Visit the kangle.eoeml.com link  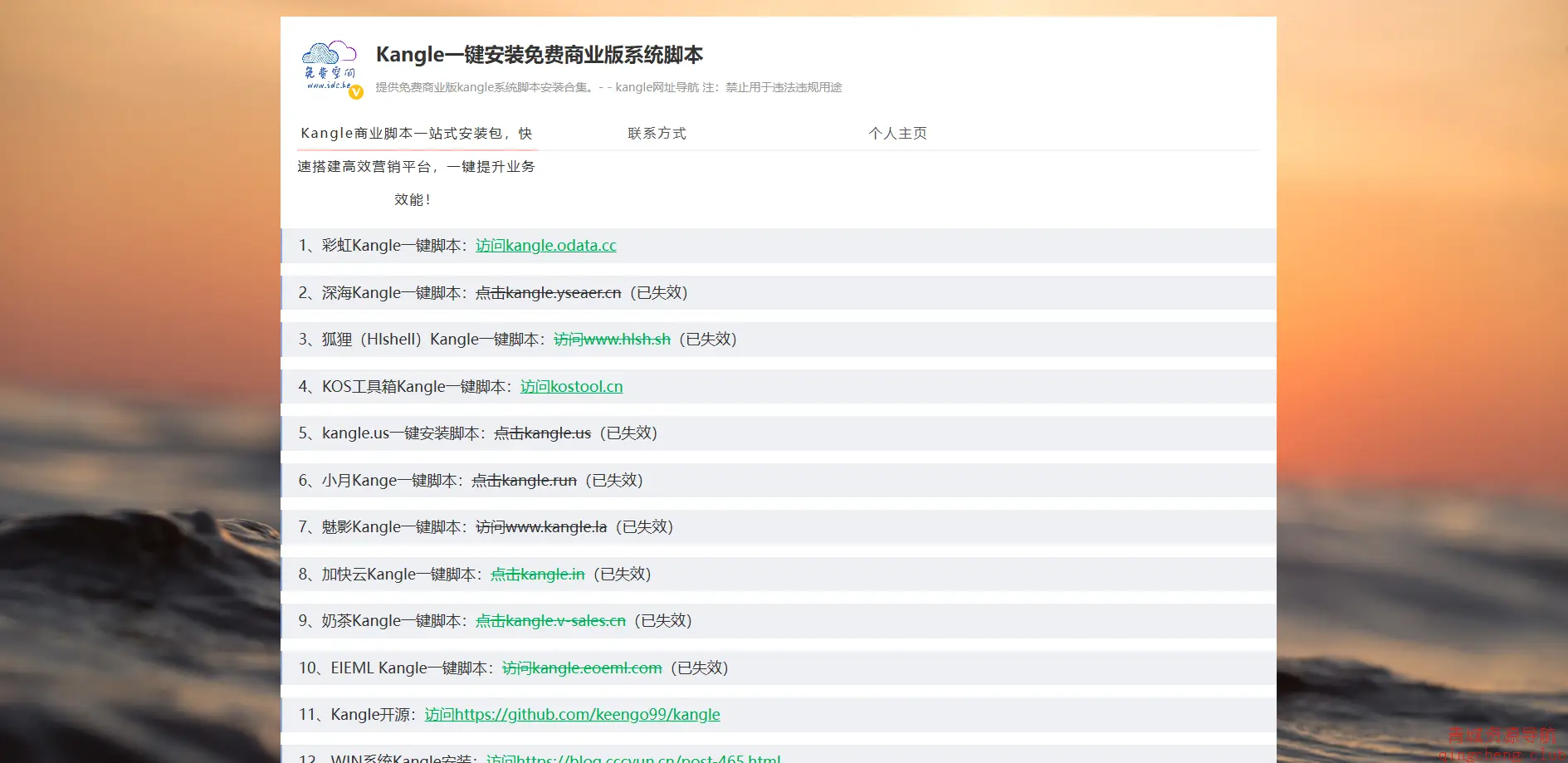coord(582,668)
